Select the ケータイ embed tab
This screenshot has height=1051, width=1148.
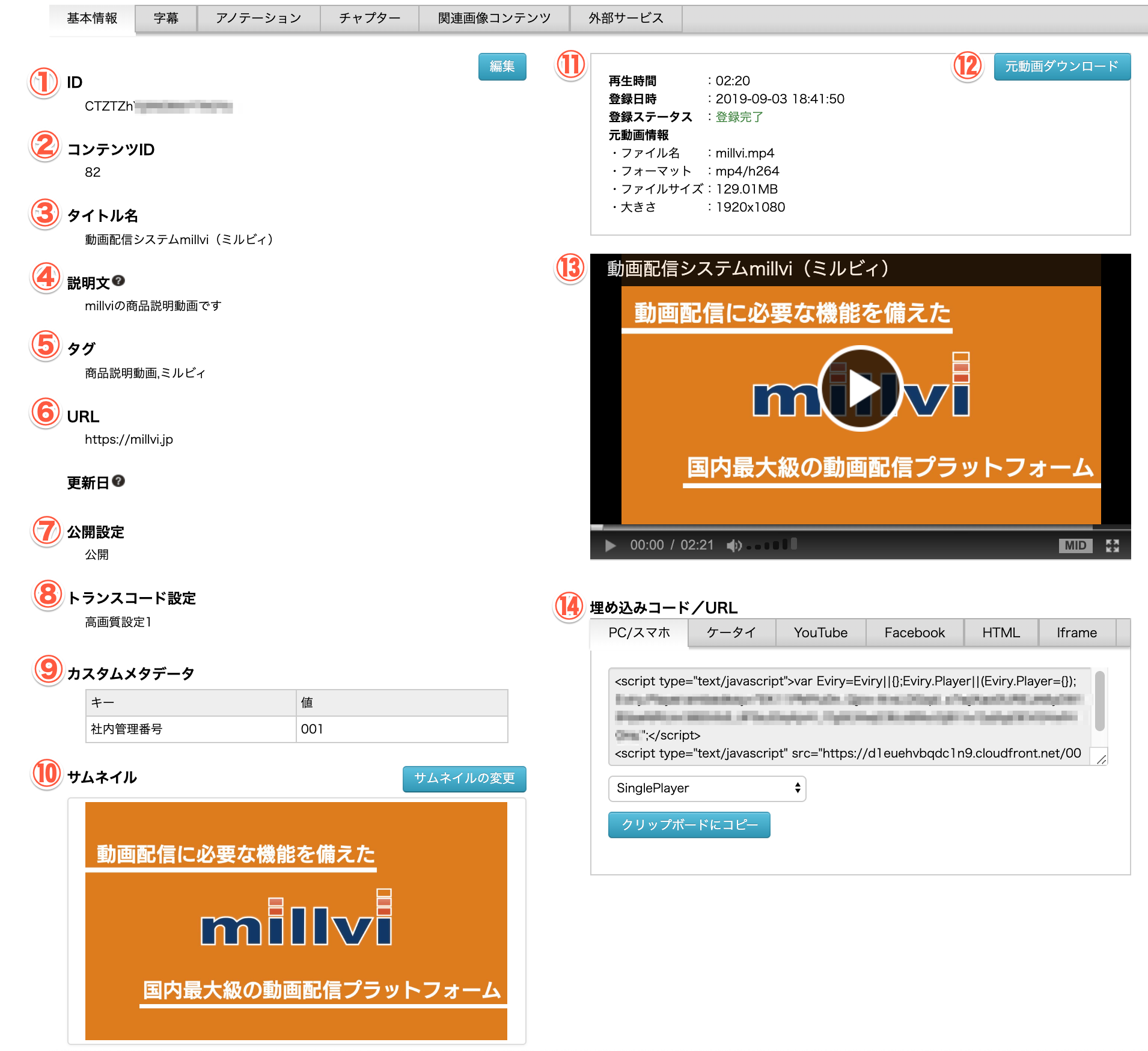(x=731, y=633)
